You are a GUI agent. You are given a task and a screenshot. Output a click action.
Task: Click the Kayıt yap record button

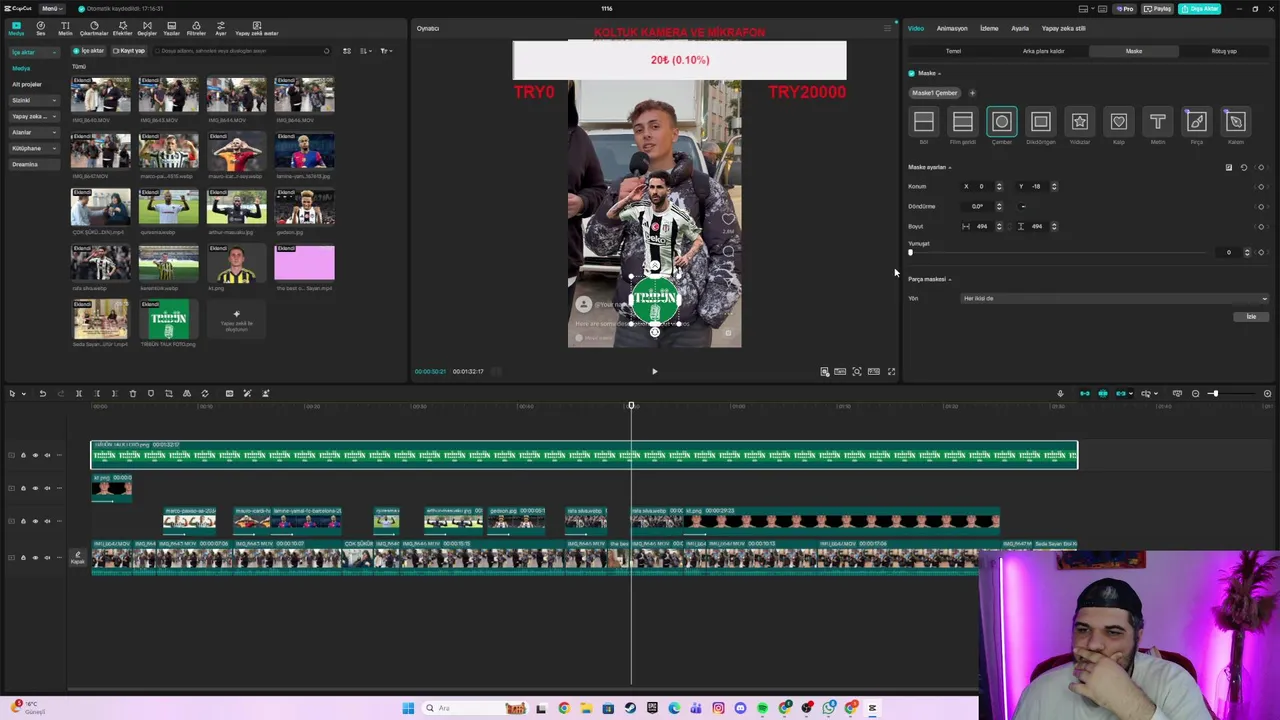point(129,51)
